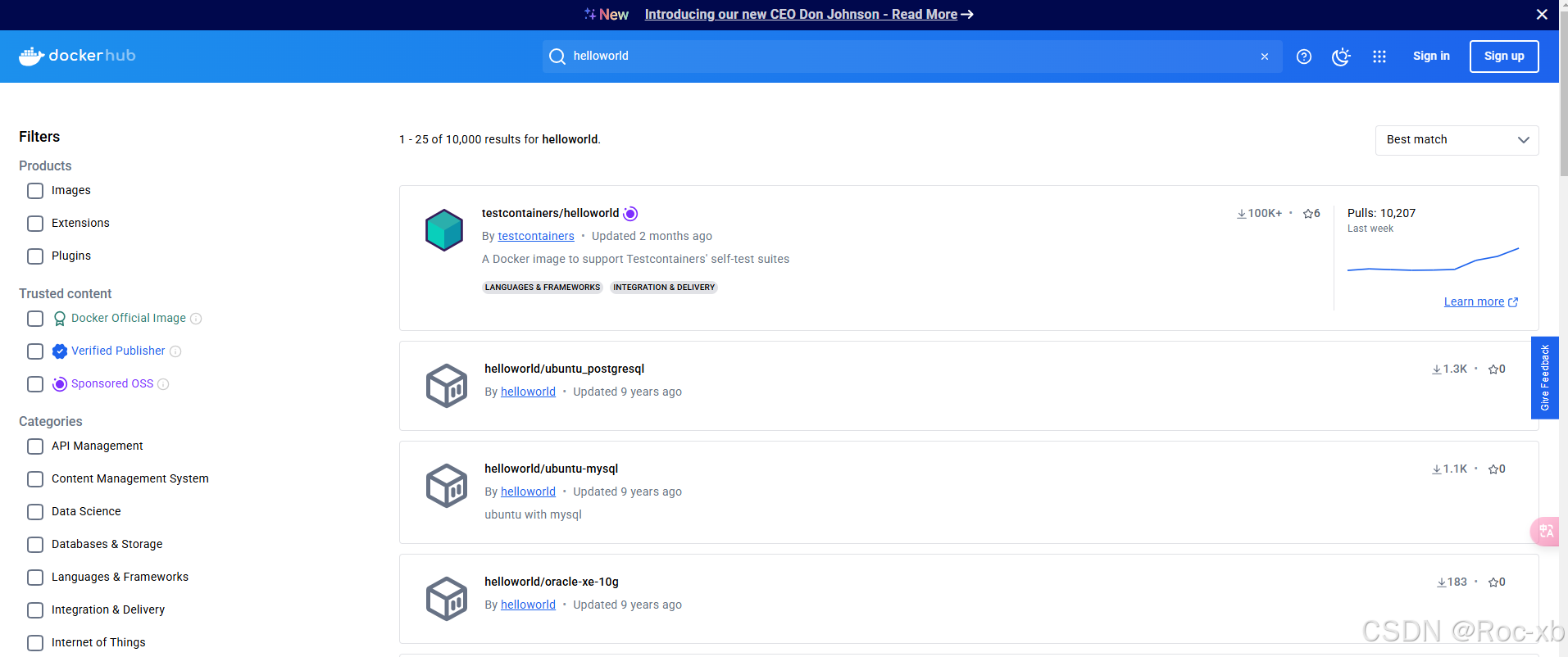The height and width of the screenshot is (657, 1568).
Task: Check the Databases & Storage category
Action: (x=35, y=545)
